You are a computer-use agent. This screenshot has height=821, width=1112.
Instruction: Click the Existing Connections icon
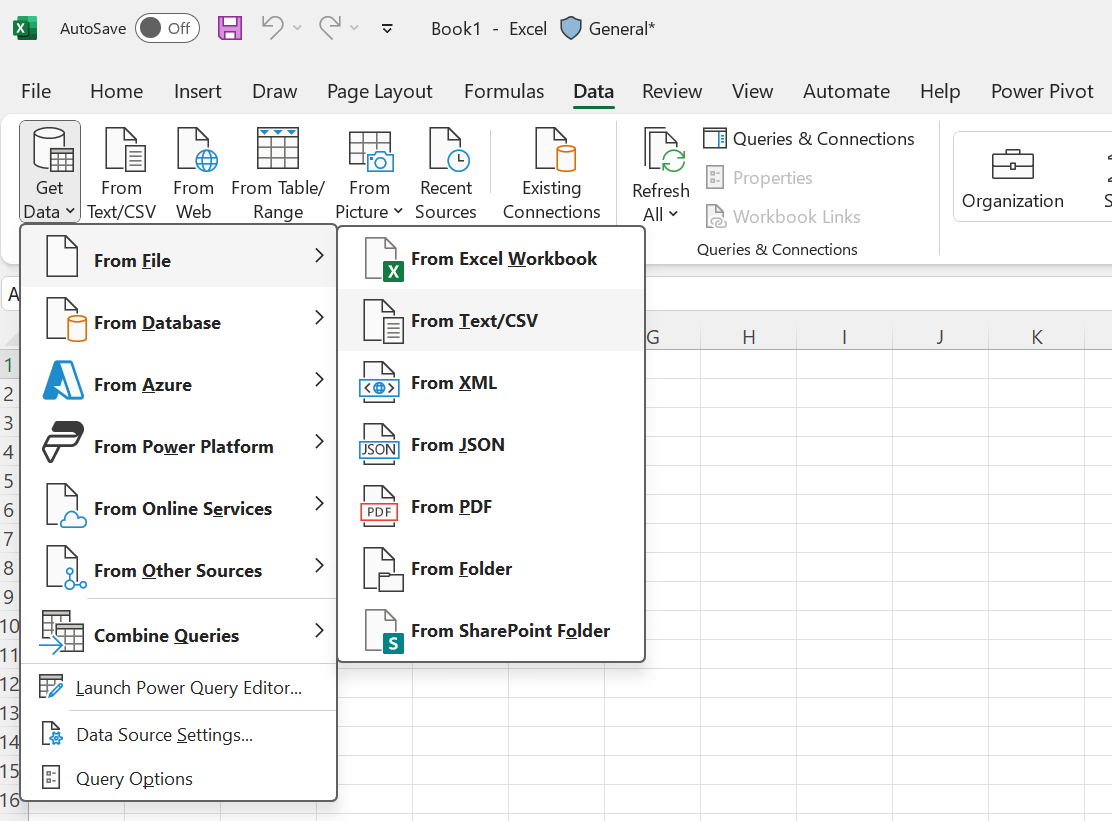[x=552, y=172]
